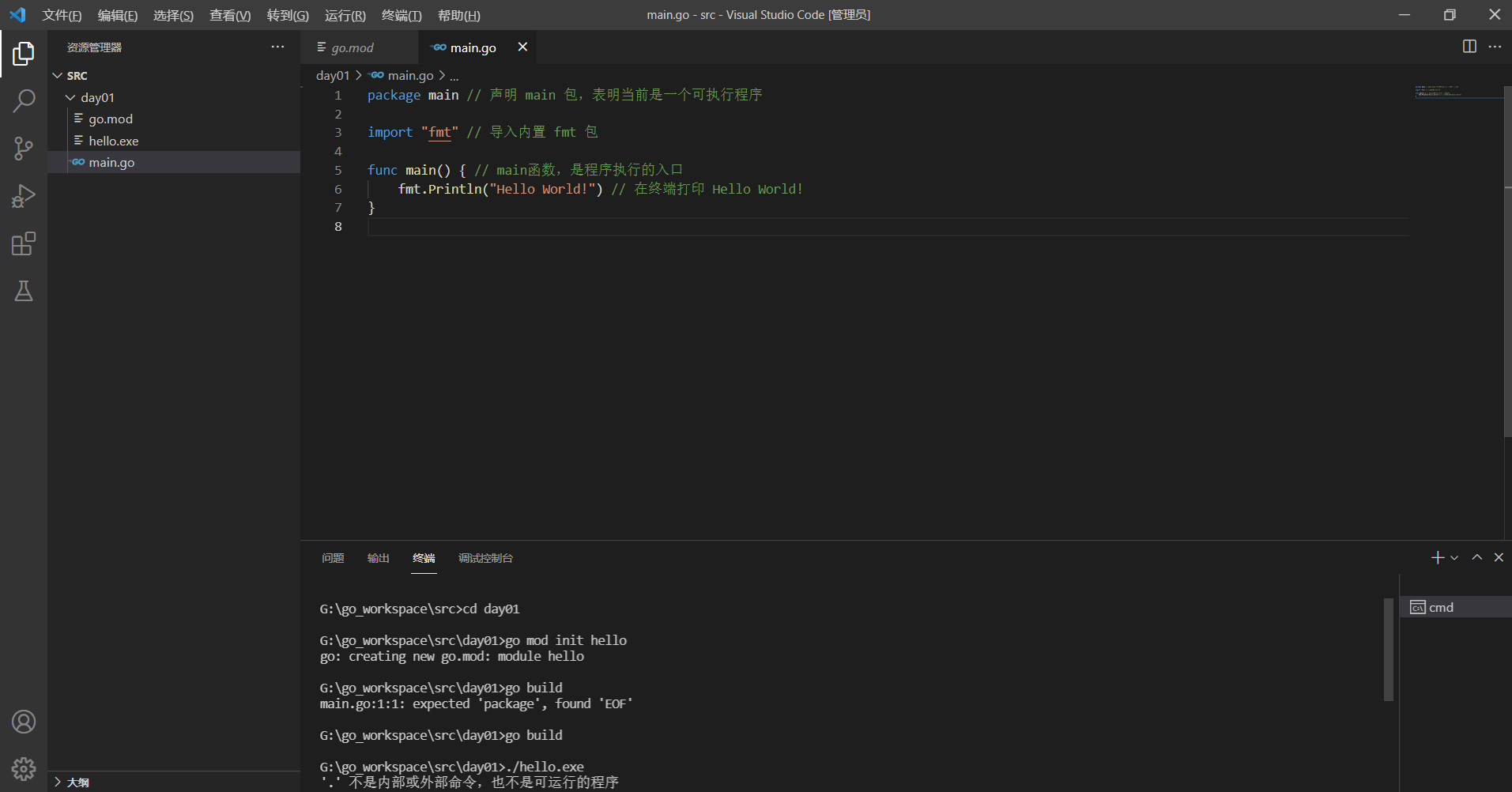Select the 终端 terminal panel tab
The image size is (1512, 792).
tap(424, 558)
